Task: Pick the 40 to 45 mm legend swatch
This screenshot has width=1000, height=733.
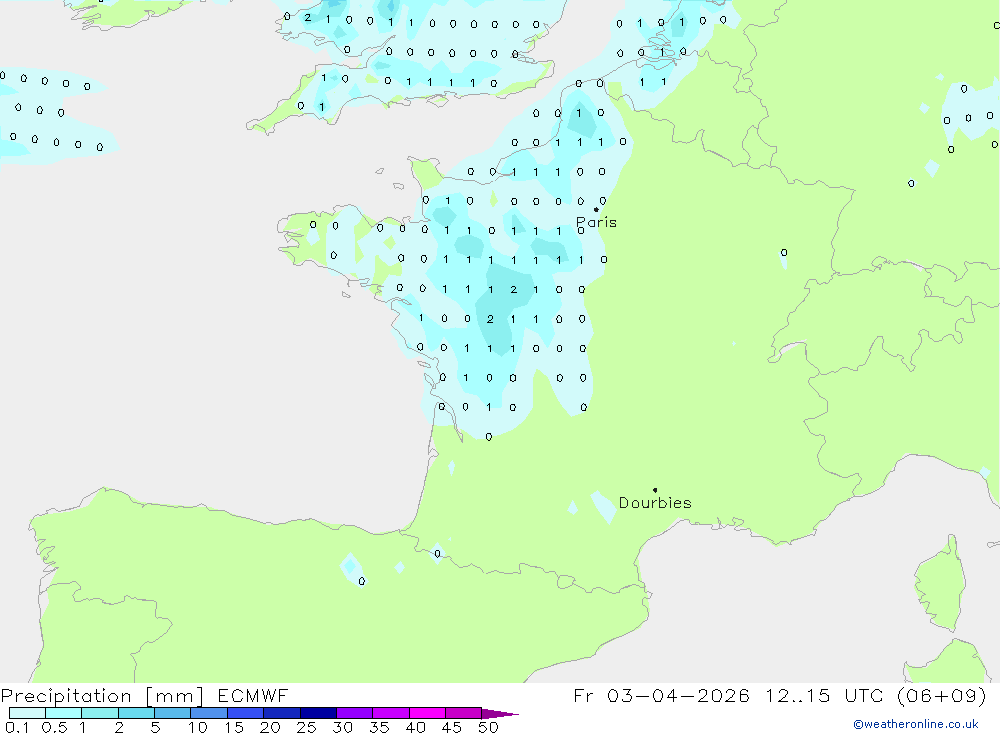Action: (x=427, y=713)
